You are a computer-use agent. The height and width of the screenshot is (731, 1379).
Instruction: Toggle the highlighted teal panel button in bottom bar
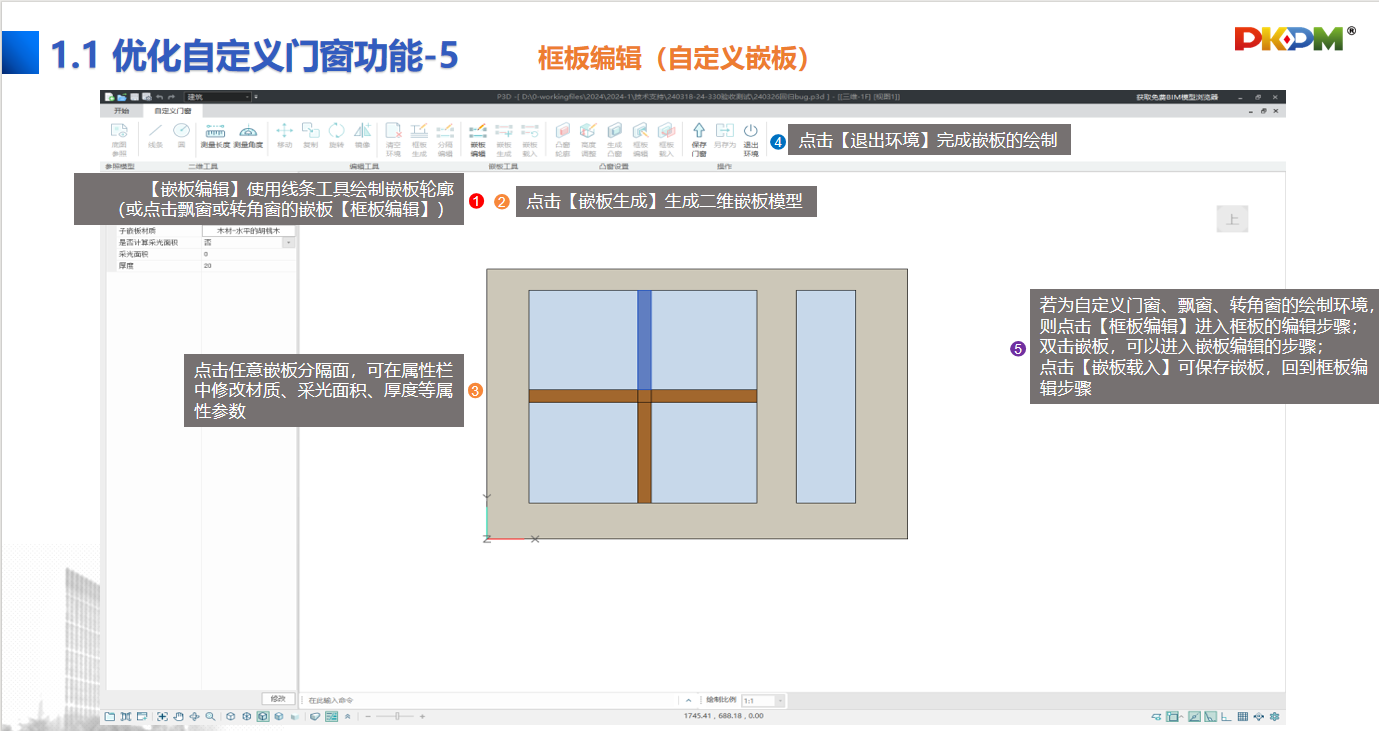[x=331, y=716]
